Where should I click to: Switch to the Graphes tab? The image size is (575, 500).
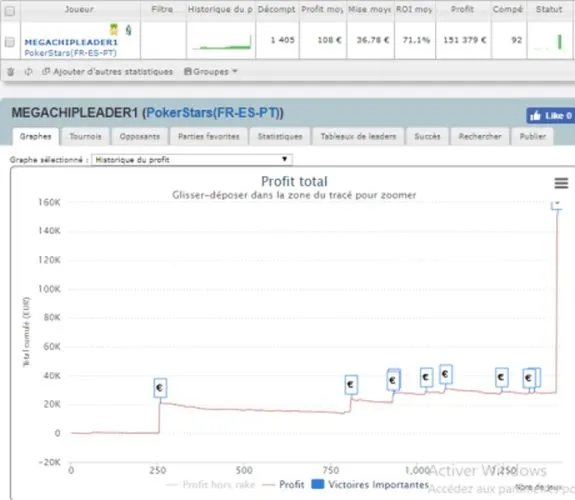36,136
